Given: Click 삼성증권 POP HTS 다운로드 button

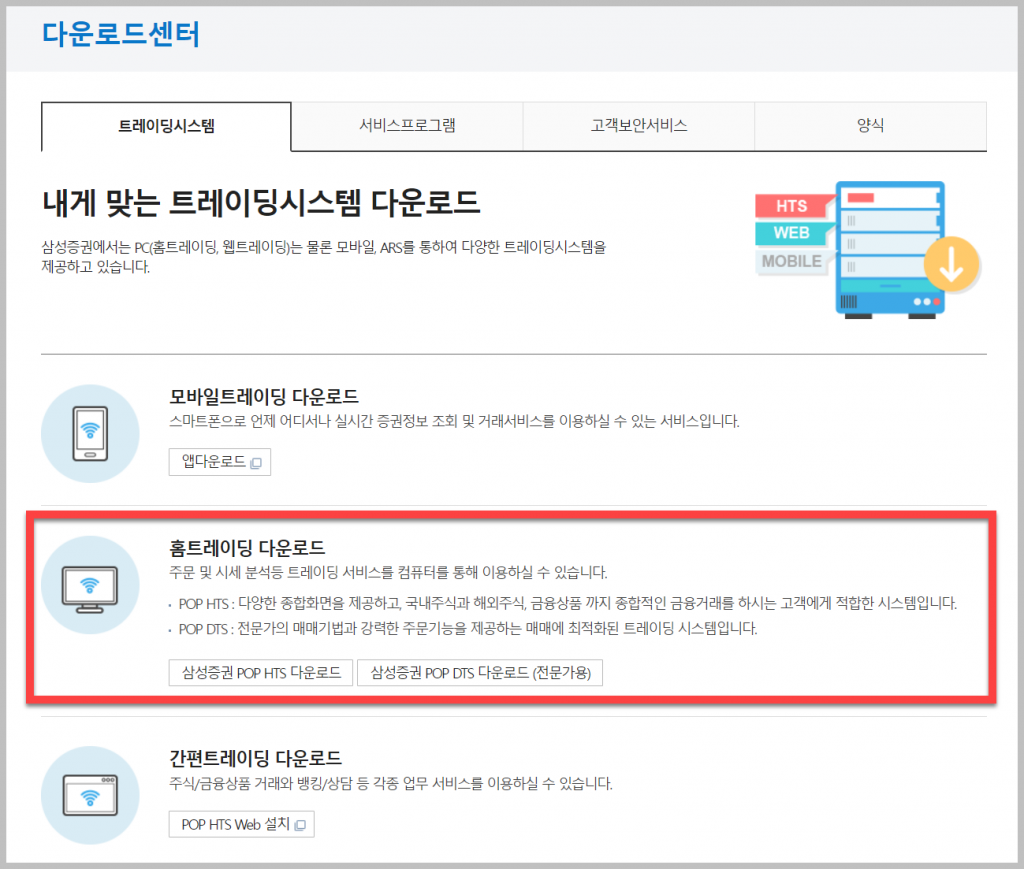Looking at the screenshot, I should [261, 672].
